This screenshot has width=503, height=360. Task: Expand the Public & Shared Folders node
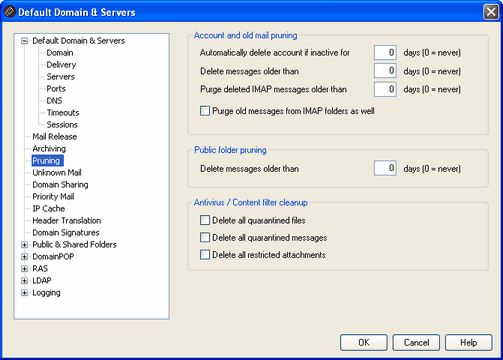pyautogui.click(x=24, y=245)
